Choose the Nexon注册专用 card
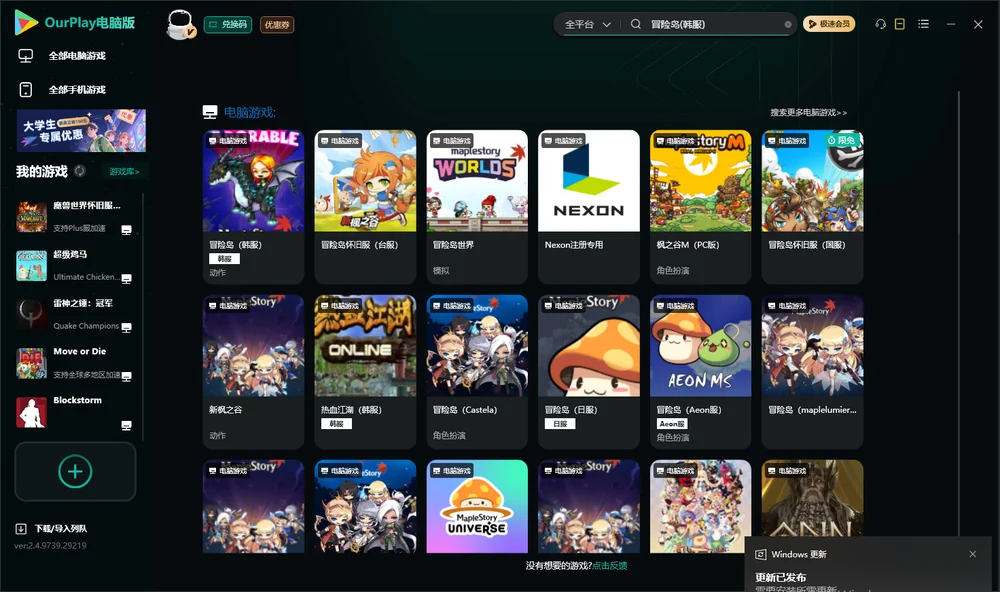Screen dimensions: 1000x592 (589, 207)
